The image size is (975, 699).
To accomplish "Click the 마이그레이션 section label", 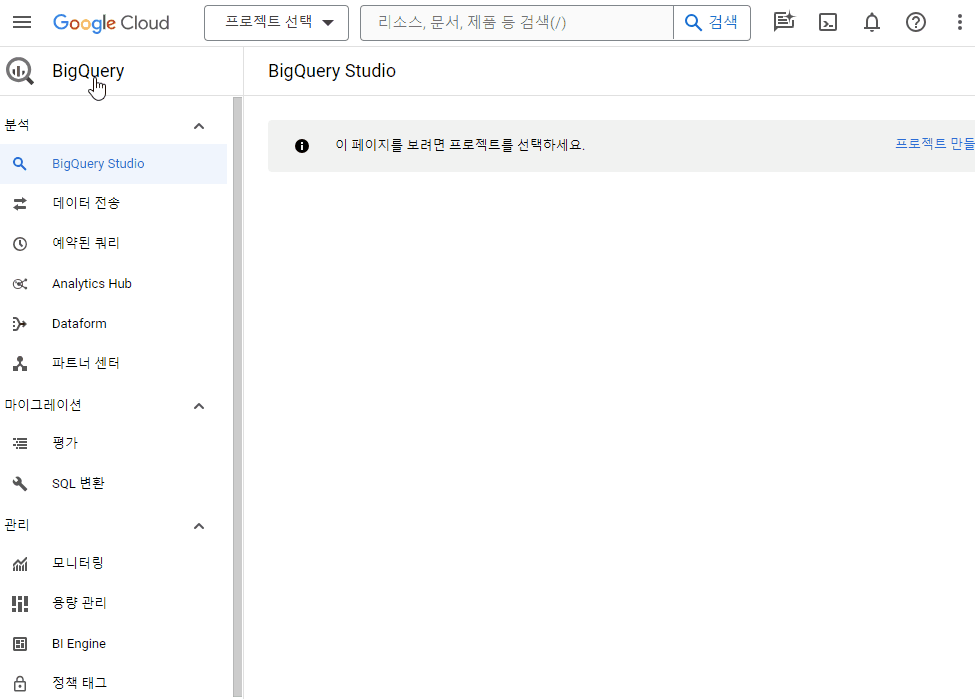I will [x=43, y=405].
